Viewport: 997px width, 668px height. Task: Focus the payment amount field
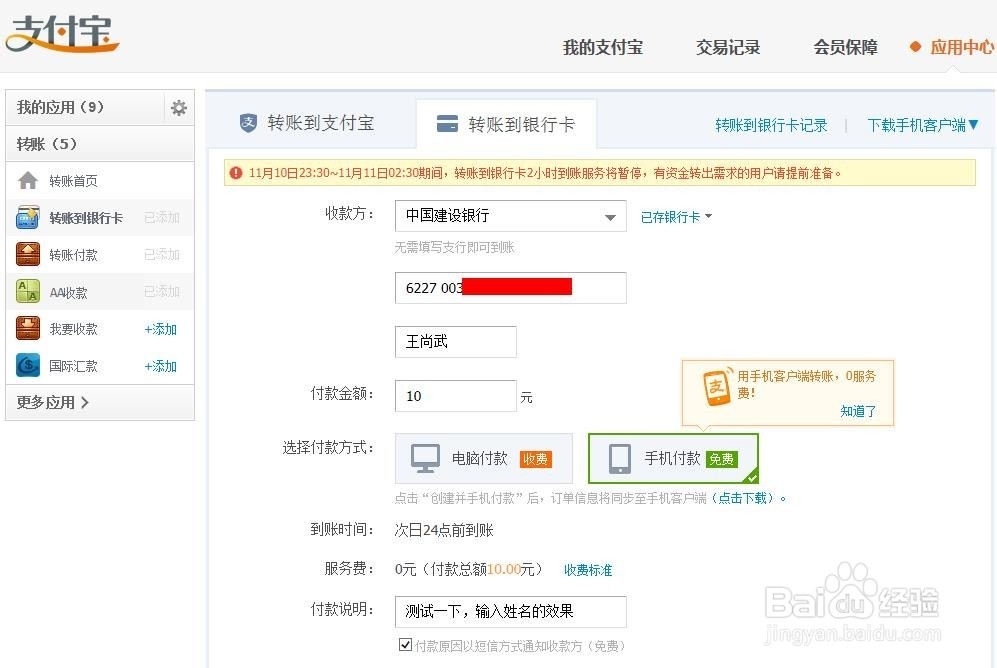click(456, 396)
